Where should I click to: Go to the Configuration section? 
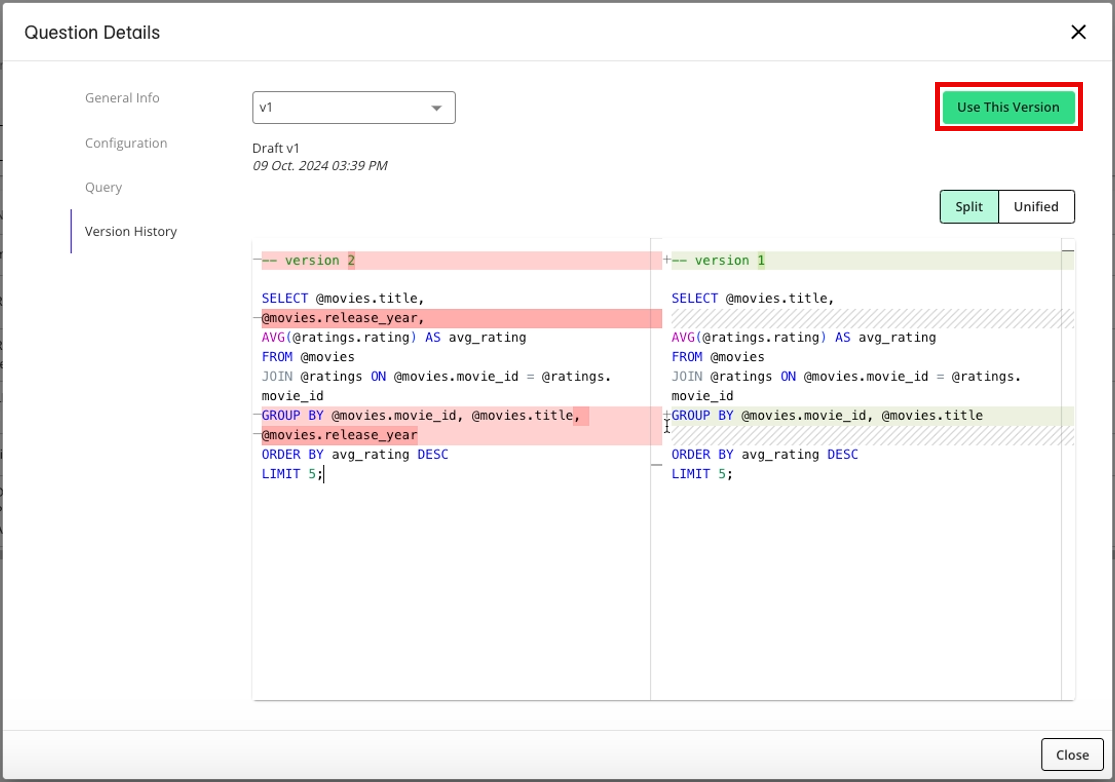pyautogui.click(x=126, y=143)
